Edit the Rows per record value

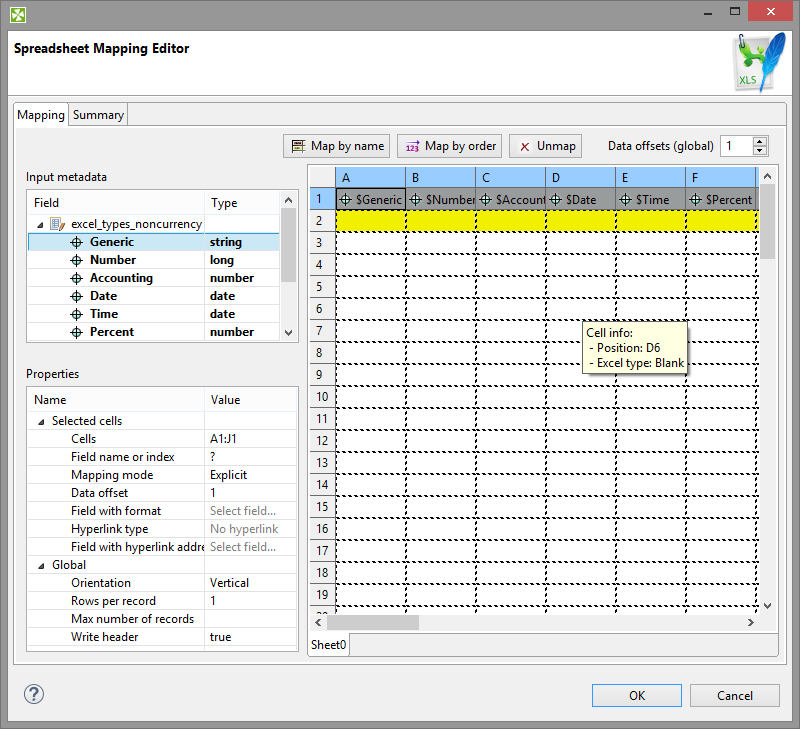pyautogui.click(x=250, y=601)
